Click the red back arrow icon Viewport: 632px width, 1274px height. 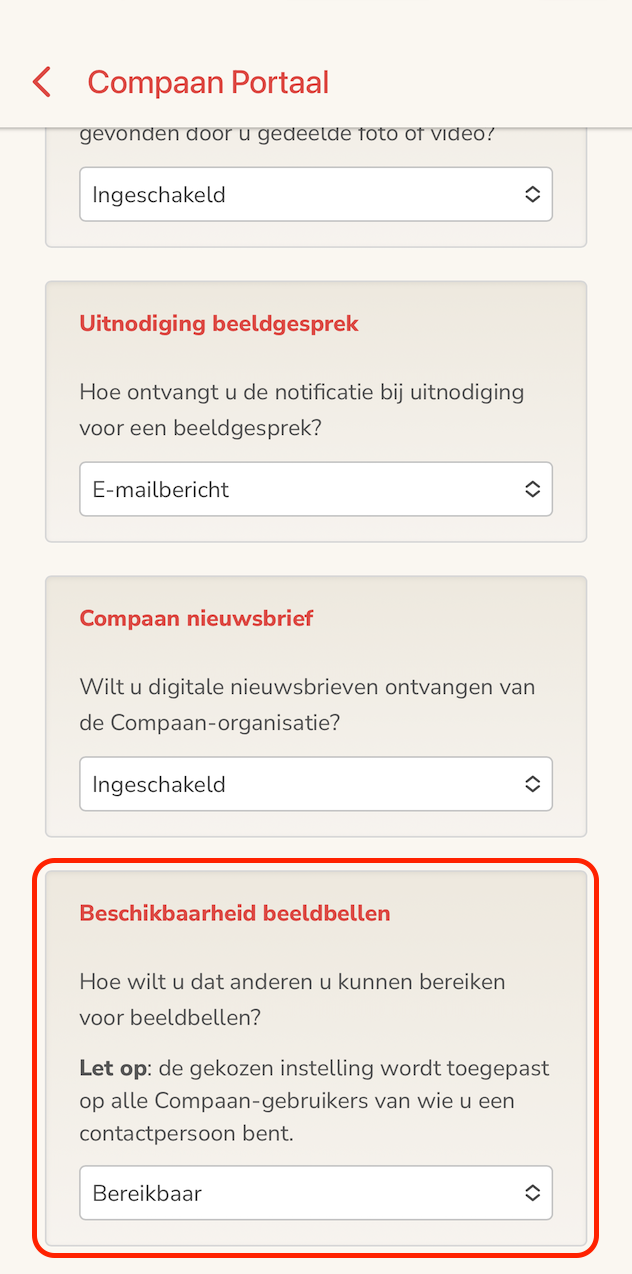pyautogui.click(x=41, y=81)
